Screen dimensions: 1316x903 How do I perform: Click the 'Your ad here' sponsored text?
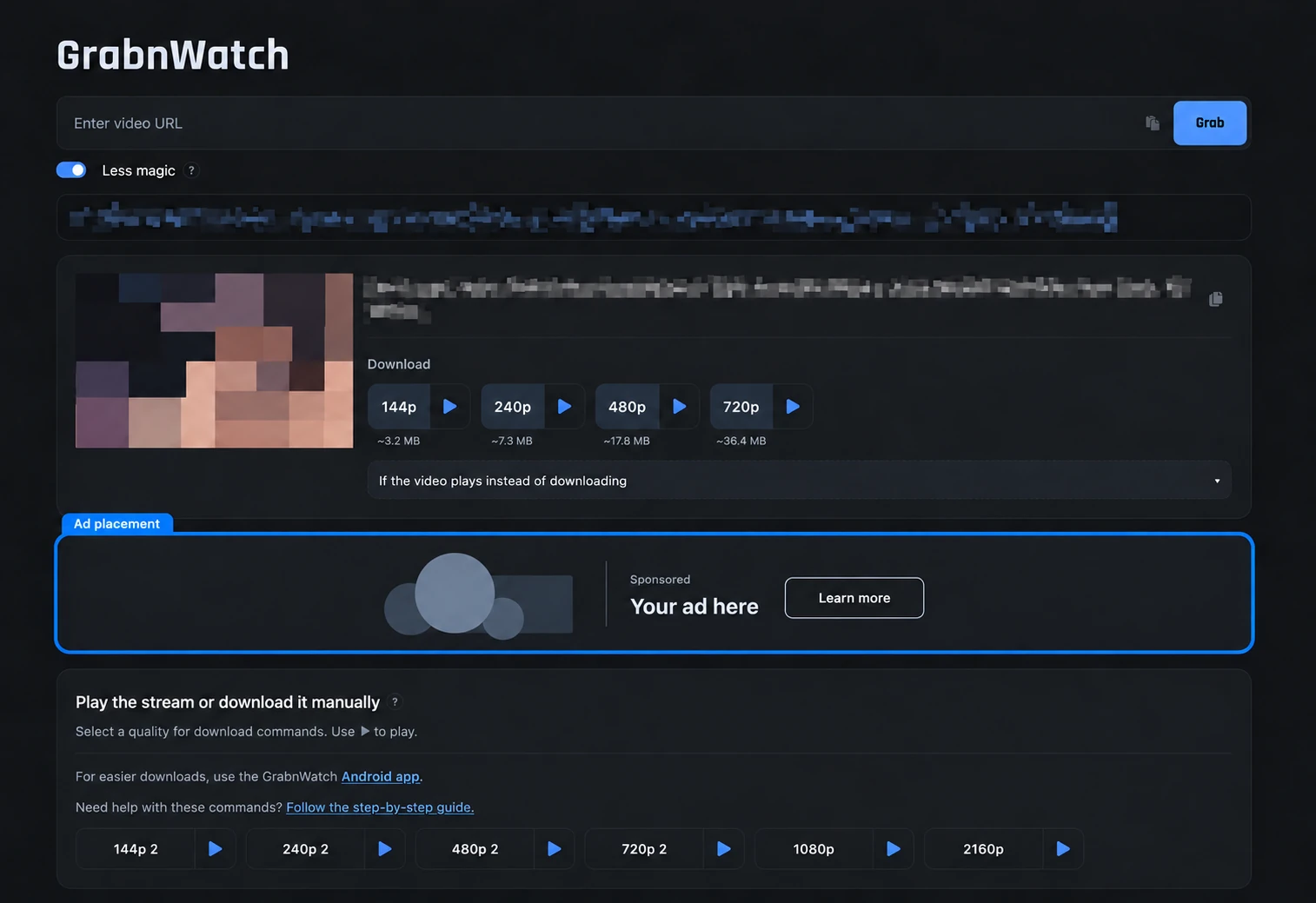click(695, 607)
